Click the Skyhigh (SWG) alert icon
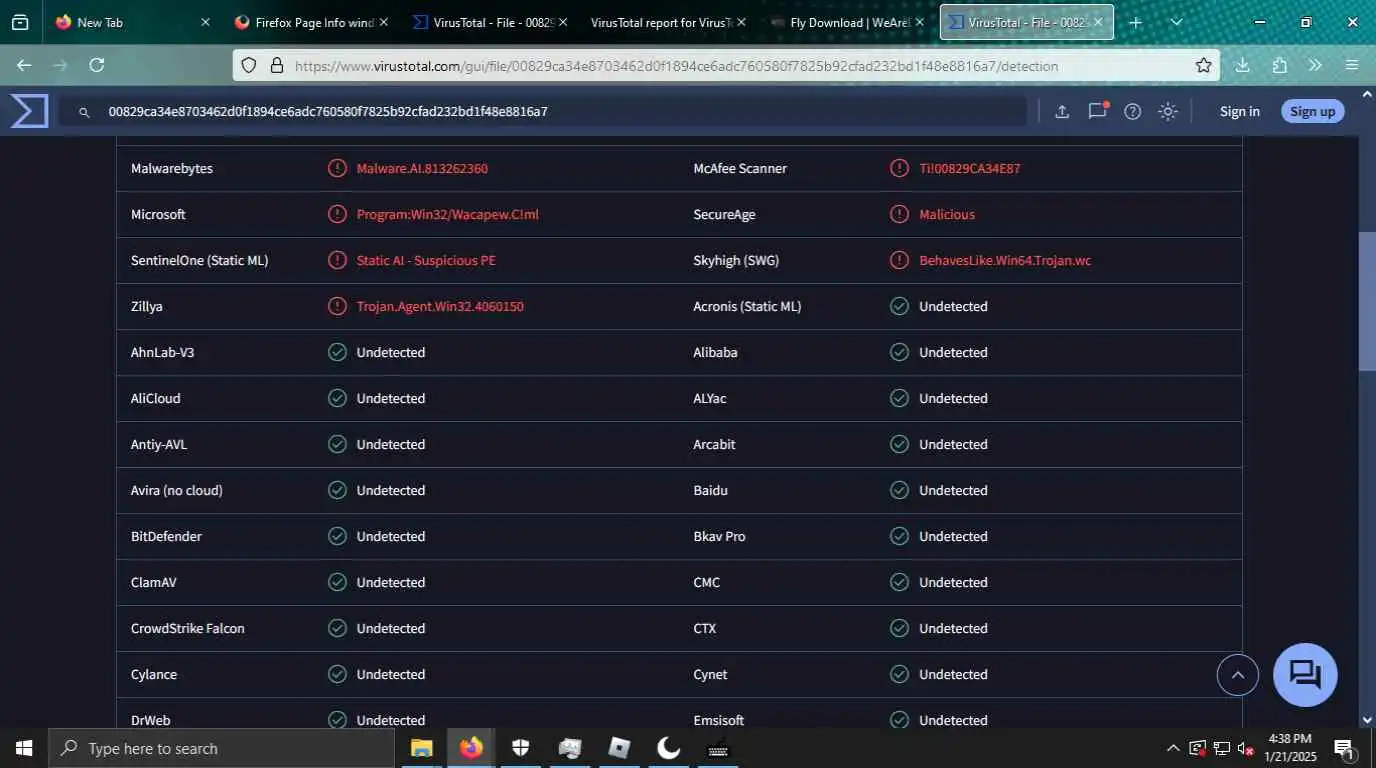Screen dimensions: 1376x768 point(899,260)
